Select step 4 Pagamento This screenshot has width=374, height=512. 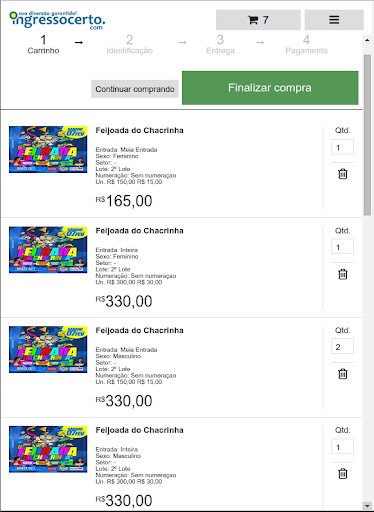pos(307,44)
